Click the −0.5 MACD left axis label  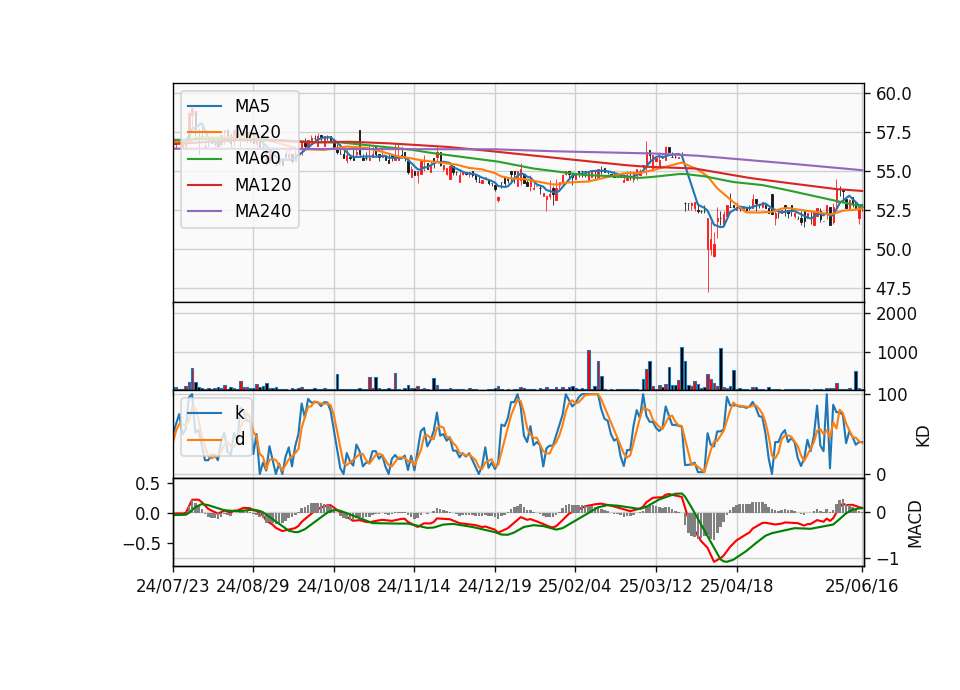pos(141,544)
